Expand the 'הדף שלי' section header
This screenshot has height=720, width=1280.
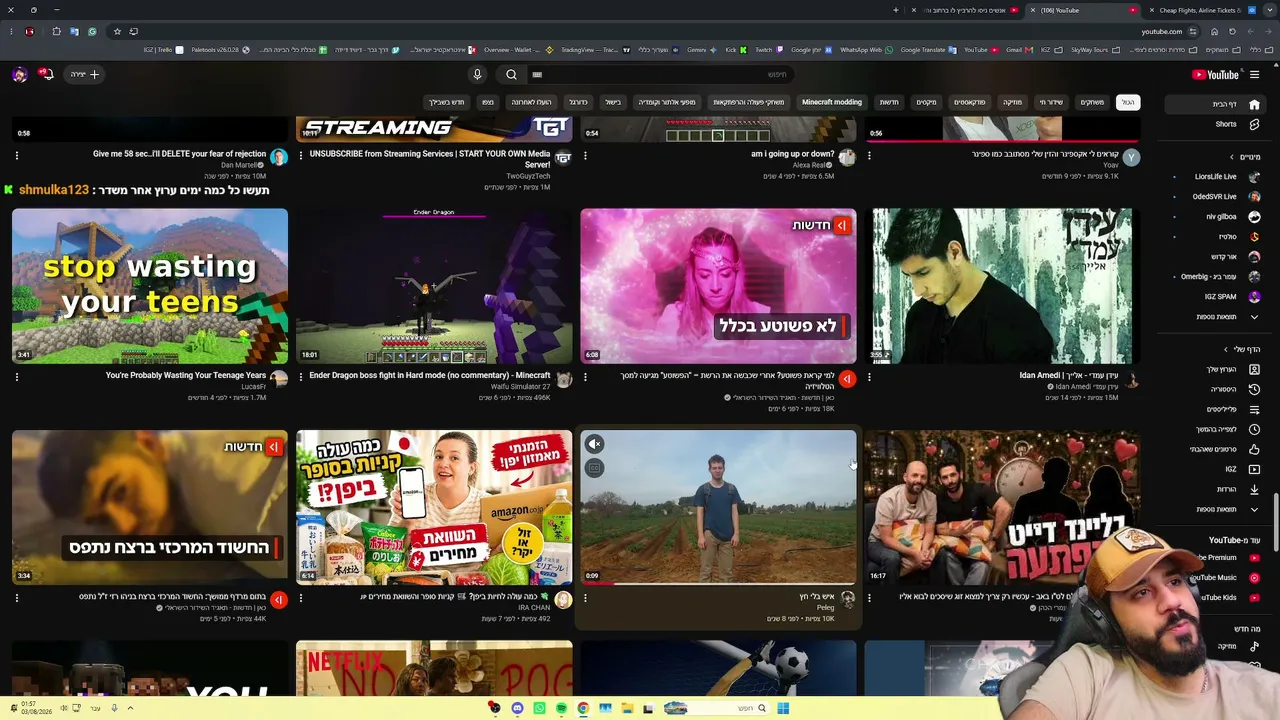[x=1244, y=349]
